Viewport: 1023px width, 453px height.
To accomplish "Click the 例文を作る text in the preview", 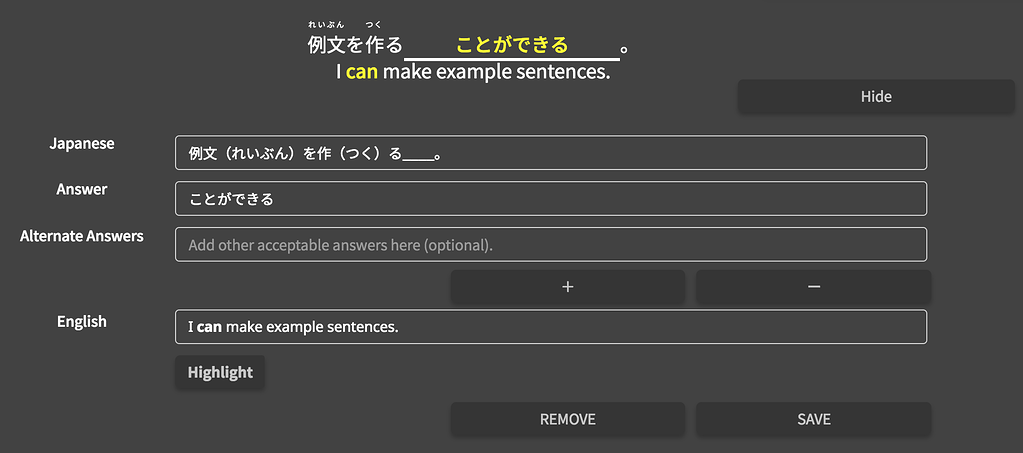I will pyautogui.click(x=355, y=45).
